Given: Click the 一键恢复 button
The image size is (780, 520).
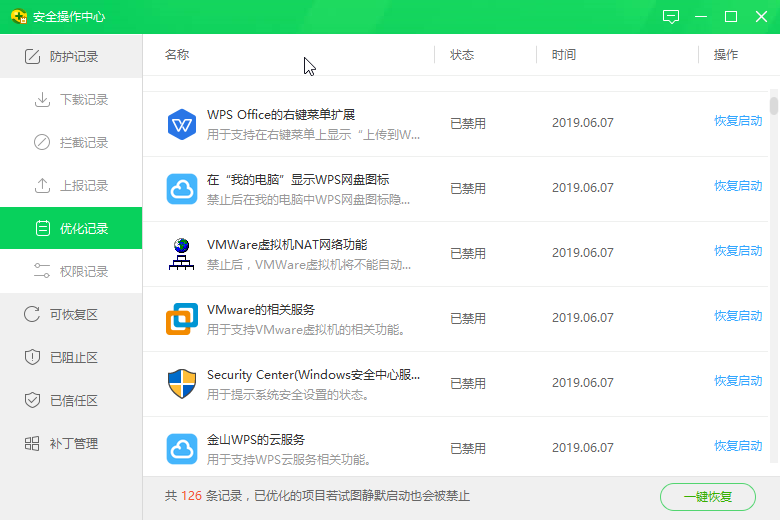Looking at the screenshot, I should click(707, 497).
